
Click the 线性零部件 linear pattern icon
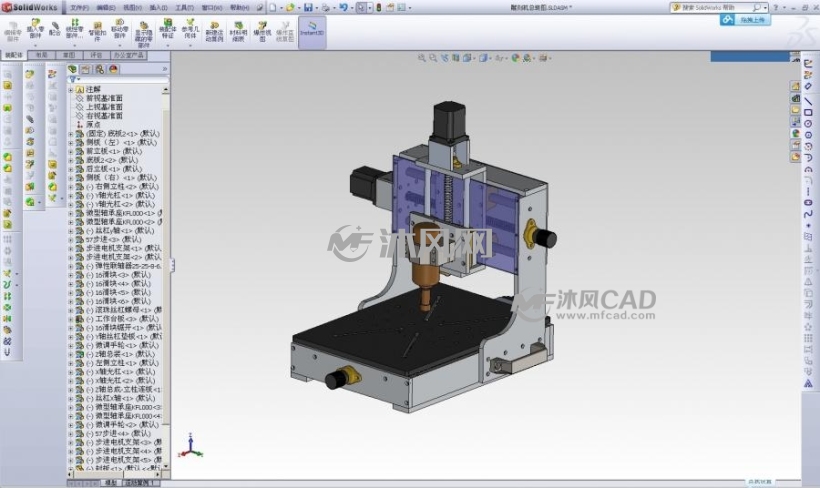[74, 29]
